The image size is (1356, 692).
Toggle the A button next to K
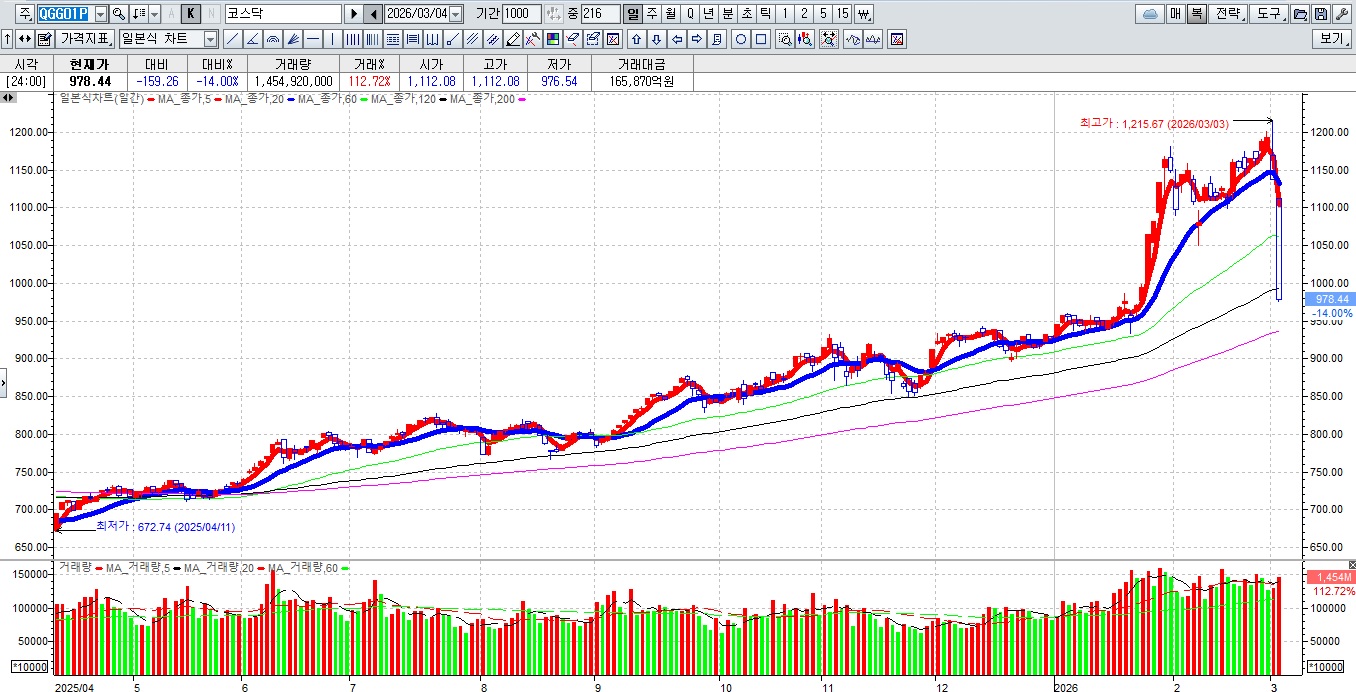(x=171, y=14)
